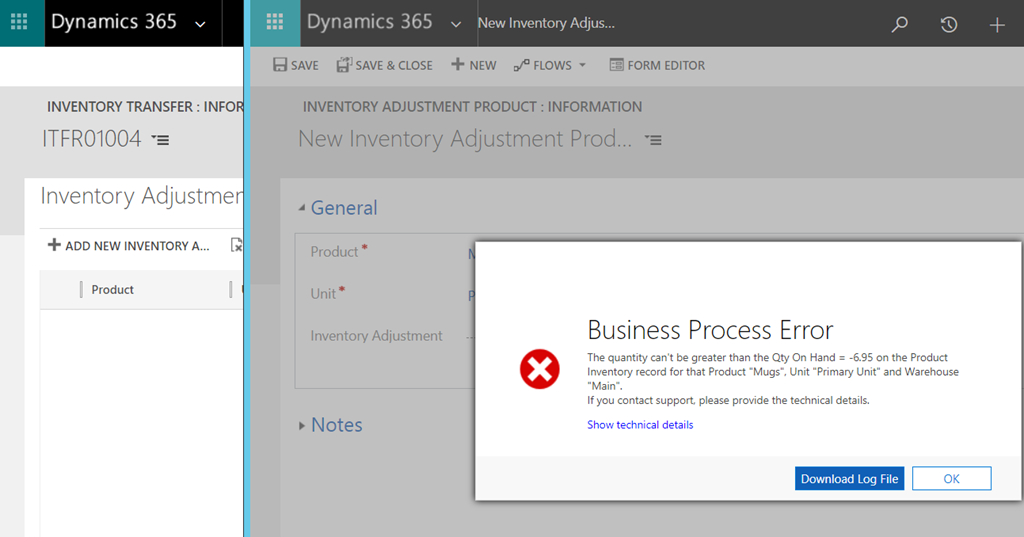Image resolution: width=1024 pixels, height=537 pixels.
Task: Click the Save command
Action: [x=296, y=65]
